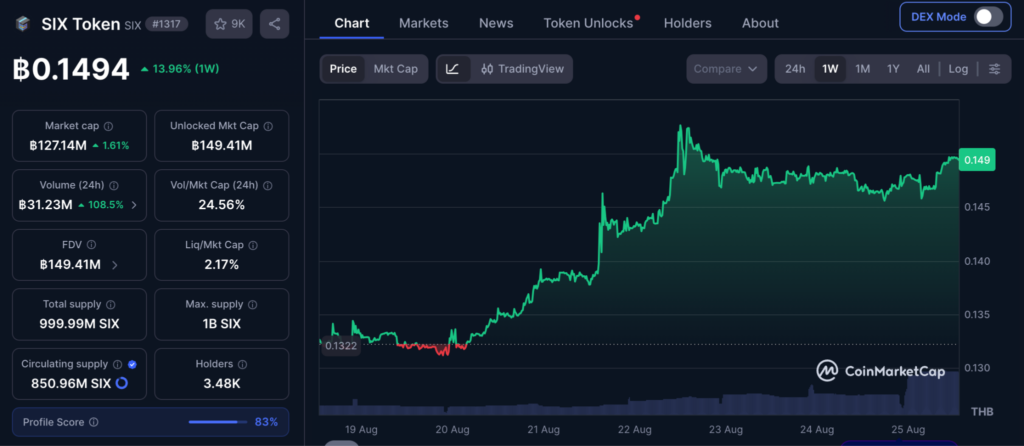This screenshot has width=1024, height=446.
Task: Show Vol/Mkt Cap (24h) info icon
Action: point(267,185)
